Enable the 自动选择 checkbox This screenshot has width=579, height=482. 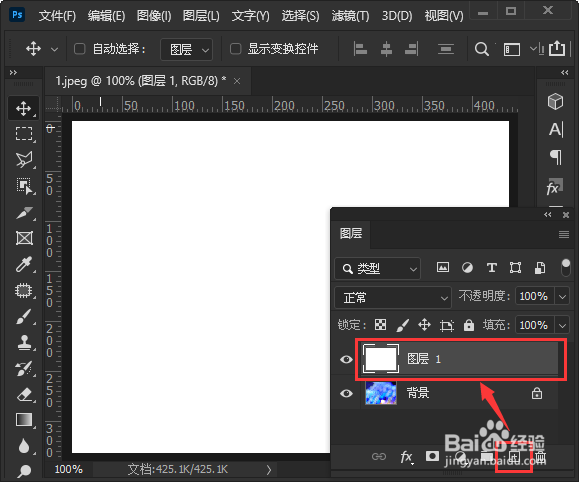pos(80,49)
